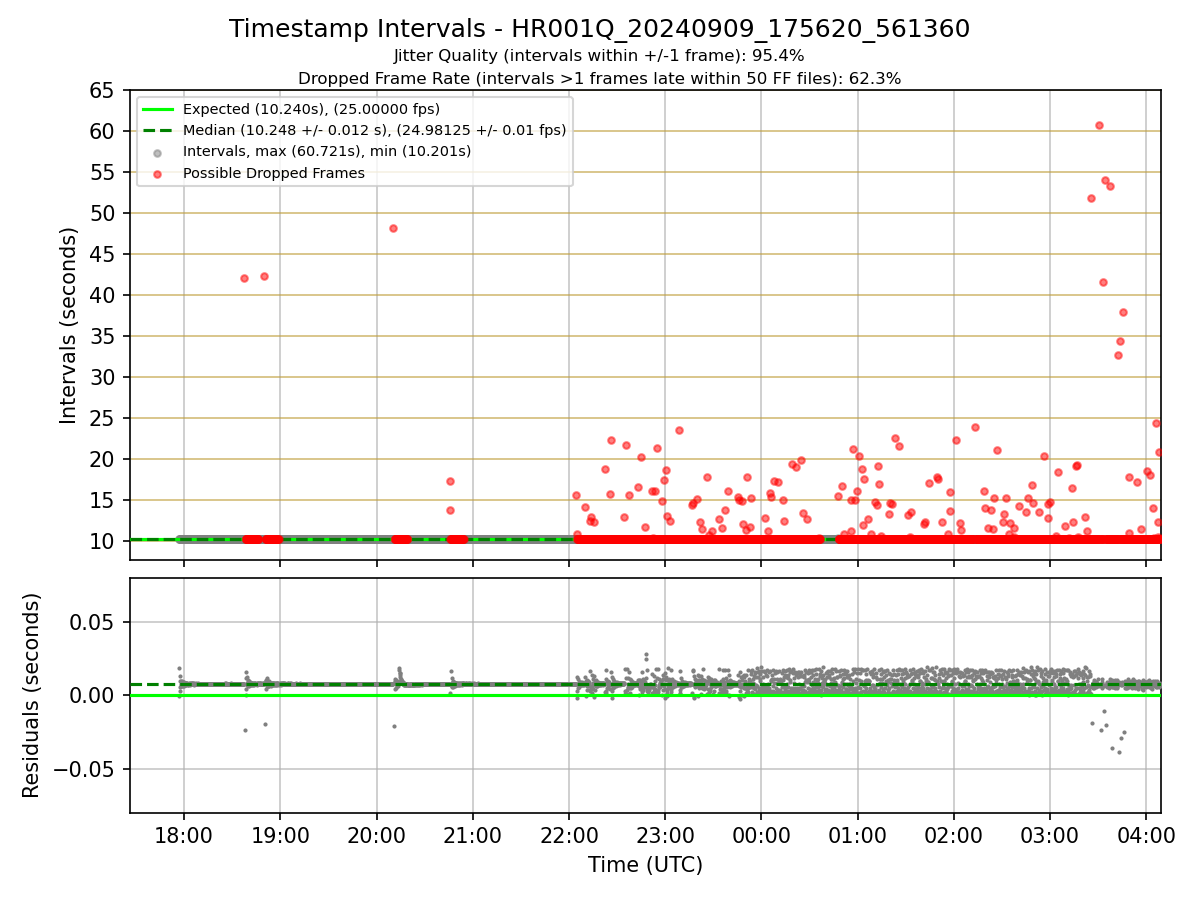Click the 25 y-axis tick label
The height and width of the screenshot is (900, 1200).
tap(103, 418)
